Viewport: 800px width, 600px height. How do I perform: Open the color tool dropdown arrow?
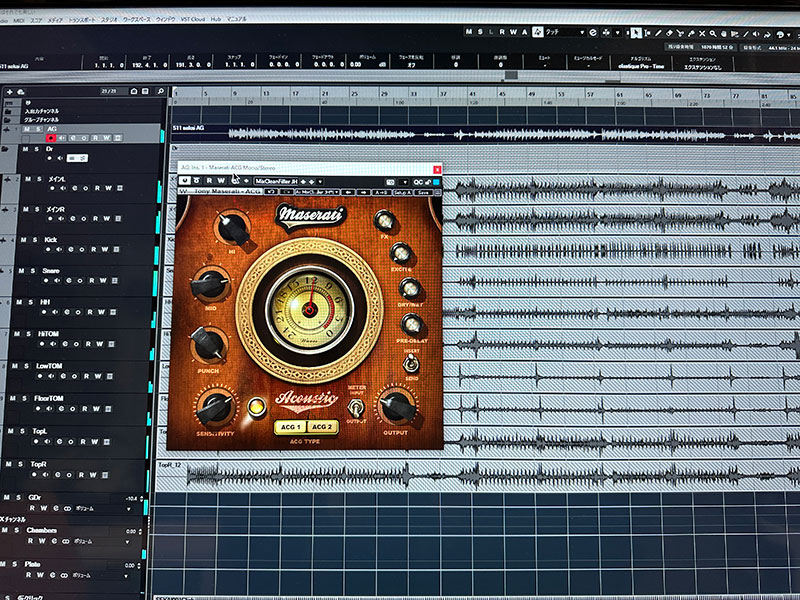[789, 35]
